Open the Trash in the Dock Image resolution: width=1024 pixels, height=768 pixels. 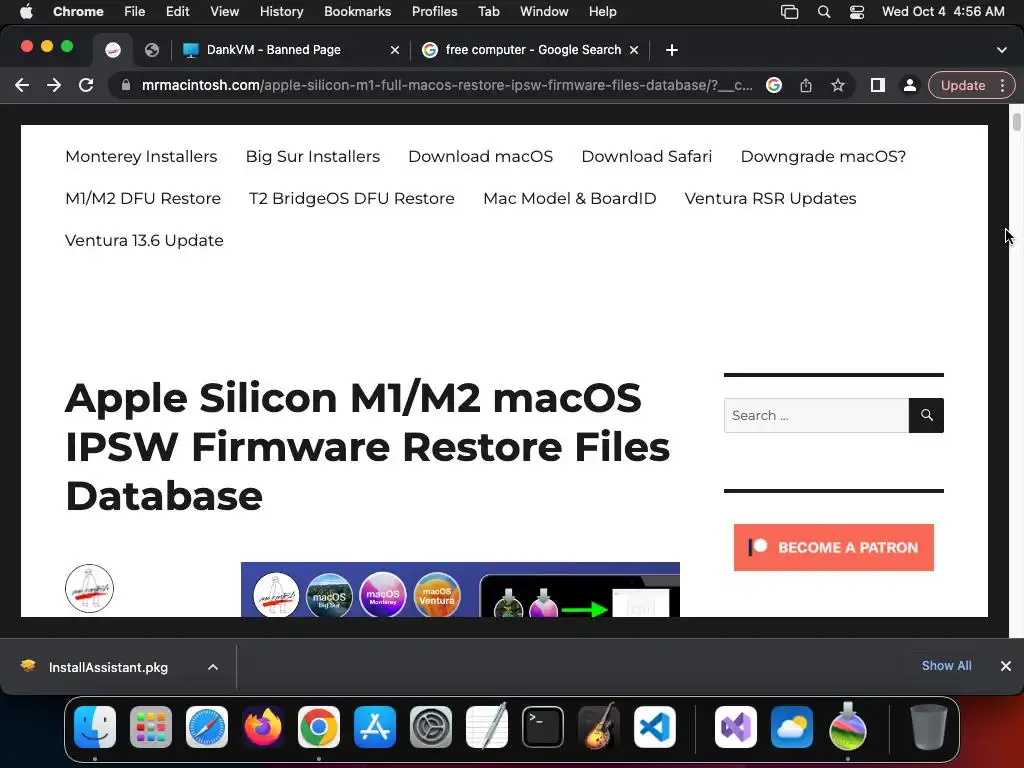(x=929, y=727)
